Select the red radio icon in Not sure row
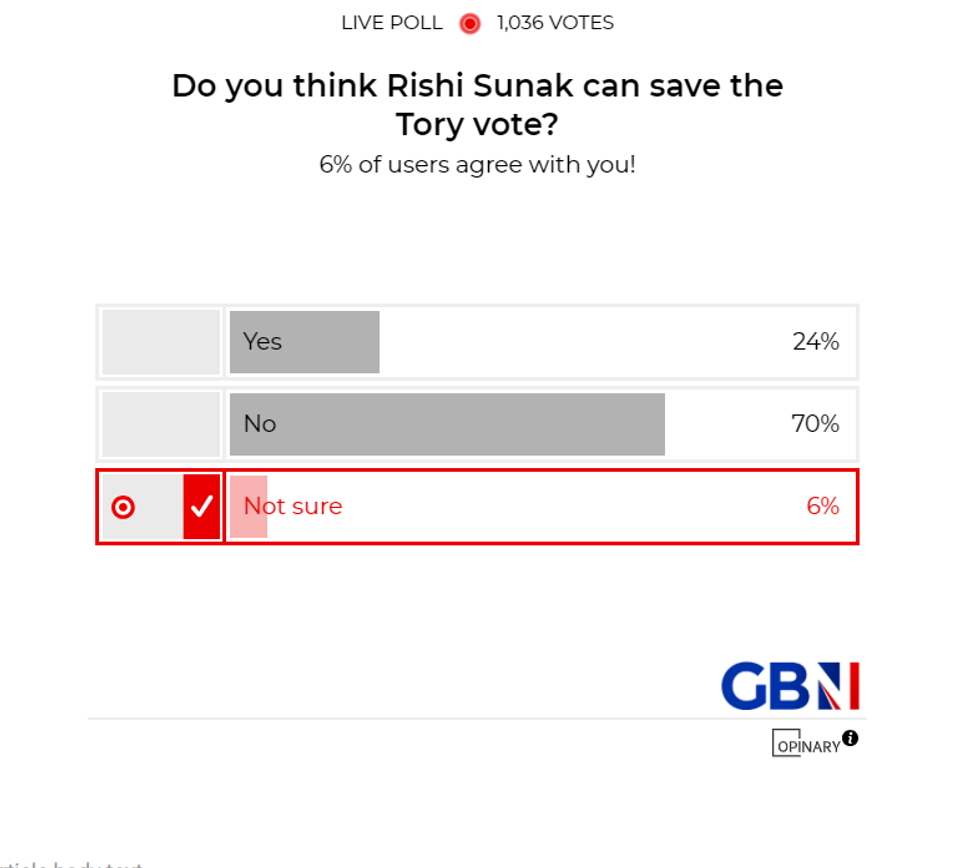980x868 pixels. click(122, 507)
